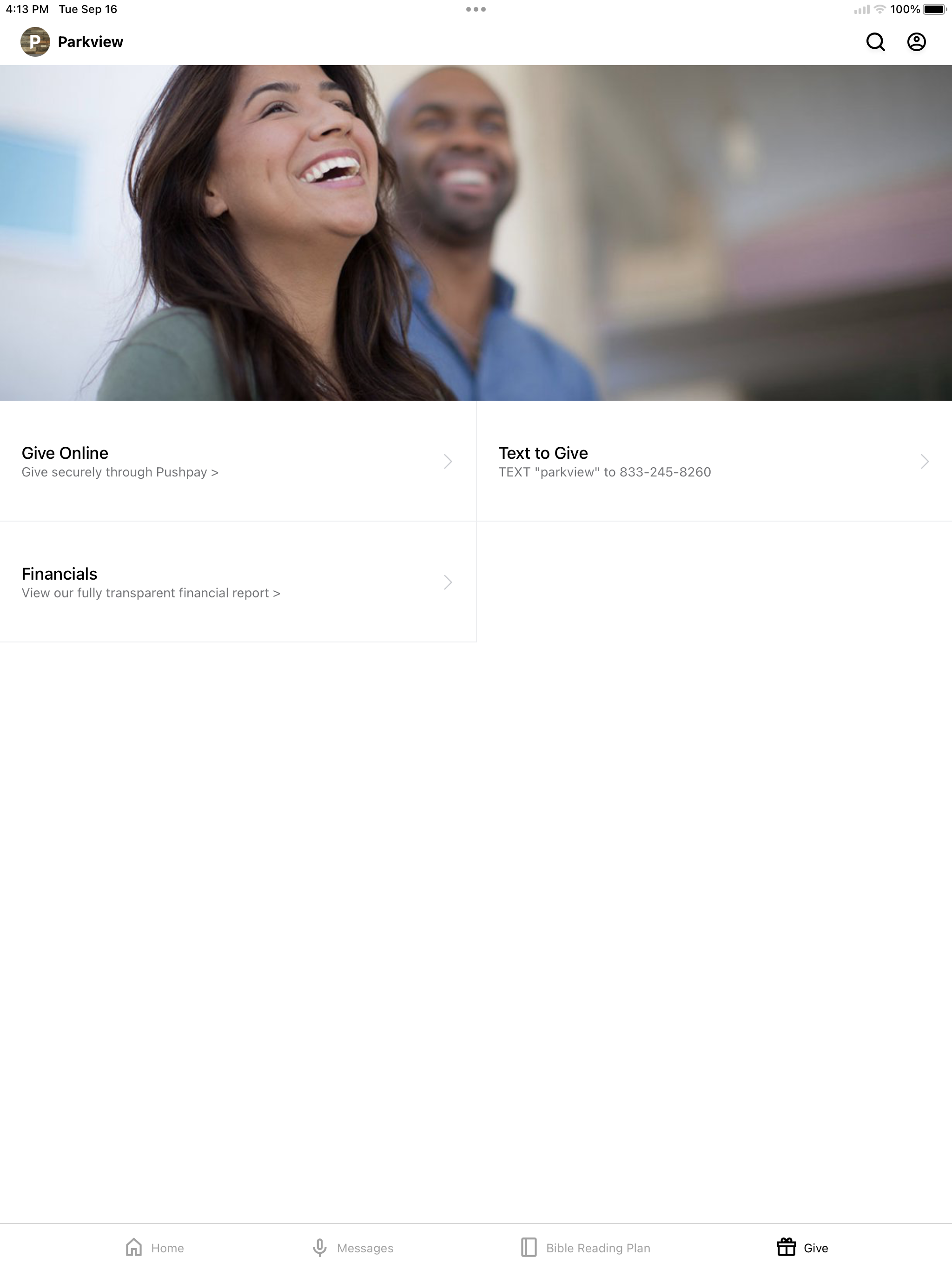Tap the Tue Sep 16 date

click(88, 9)
